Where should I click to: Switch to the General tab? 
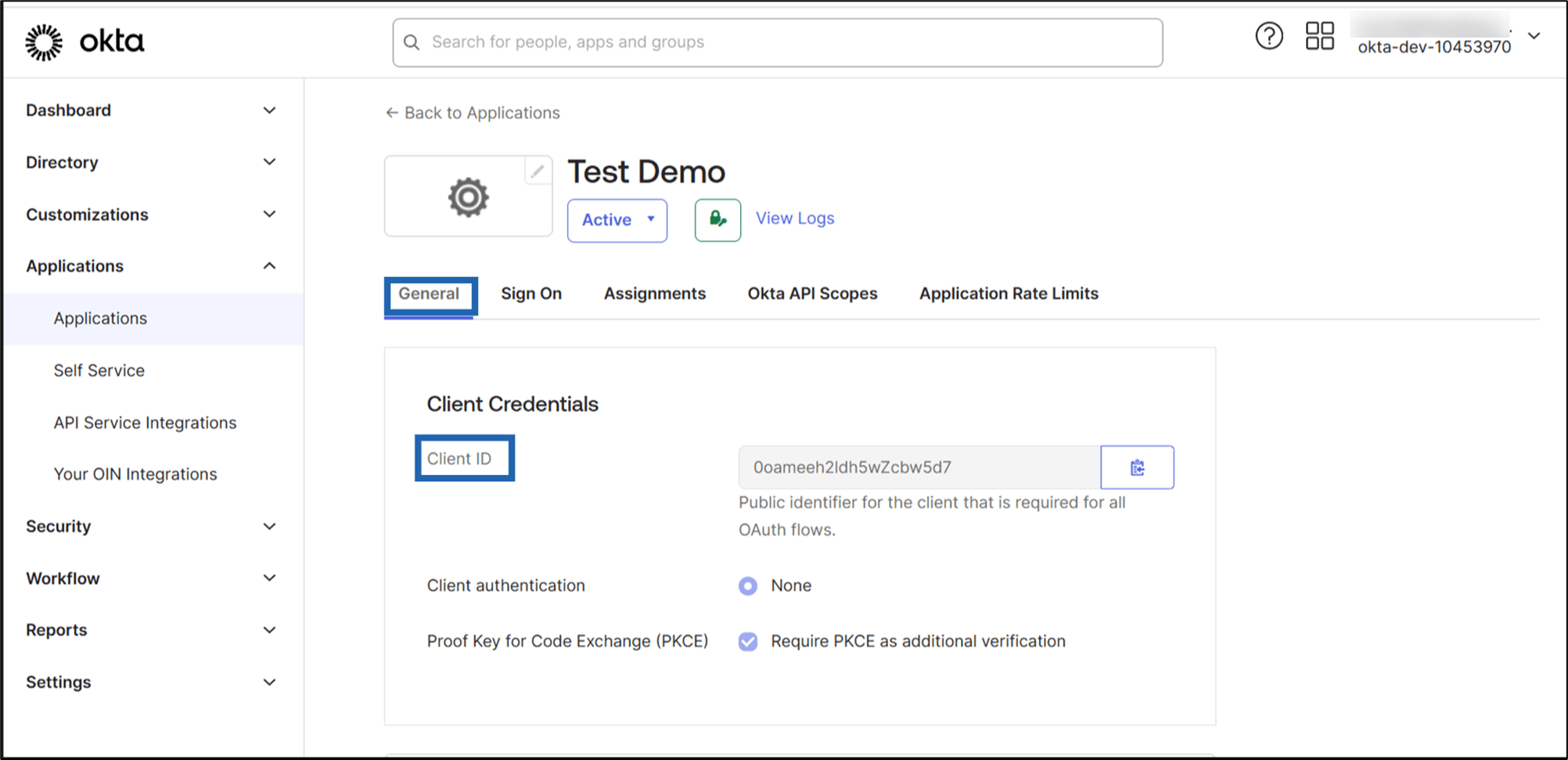pyautogui.click(x=429, y=294)
